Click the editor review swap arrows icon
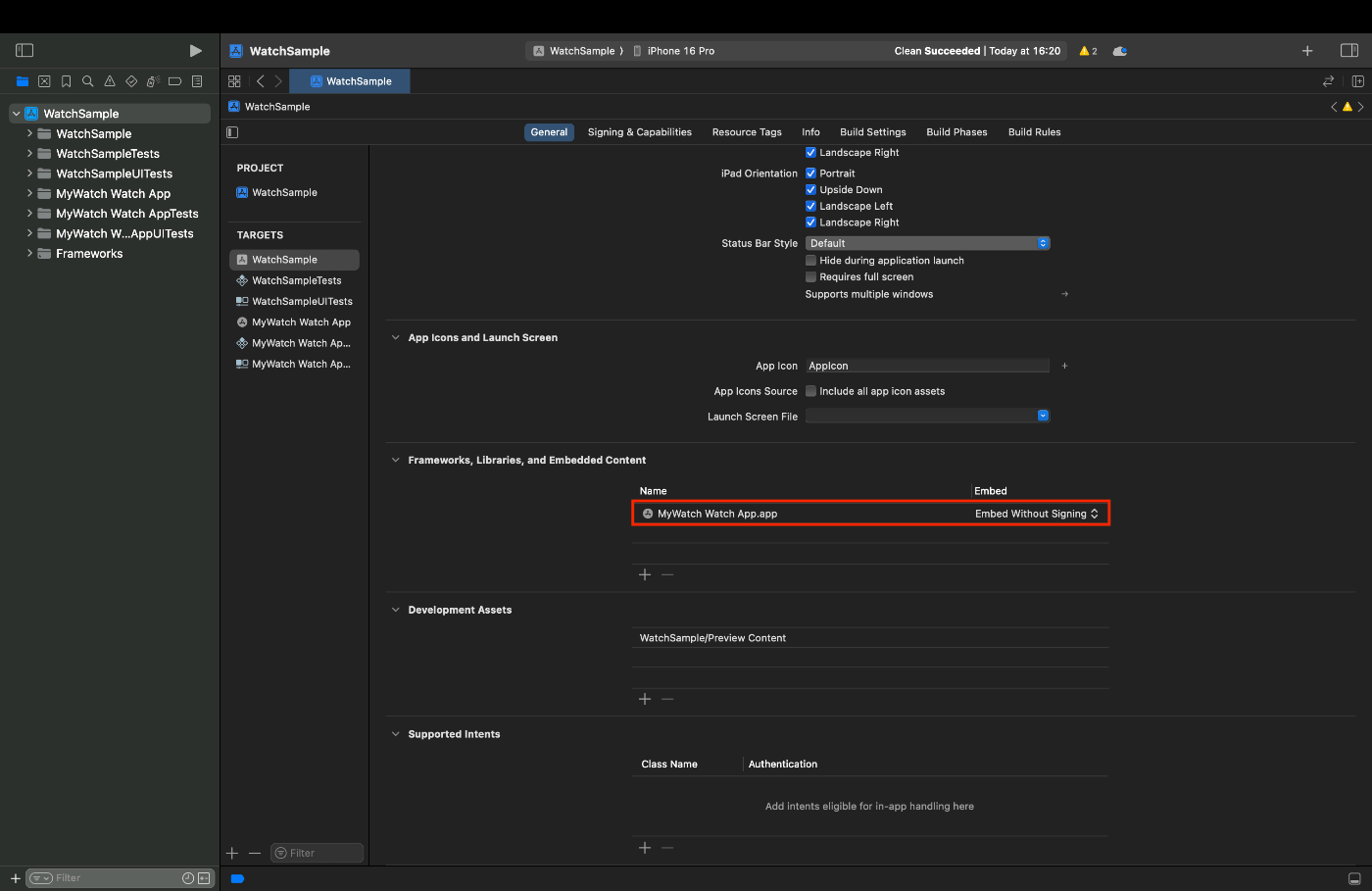Screen dimensions: 1372x891 click(1328, 81)
